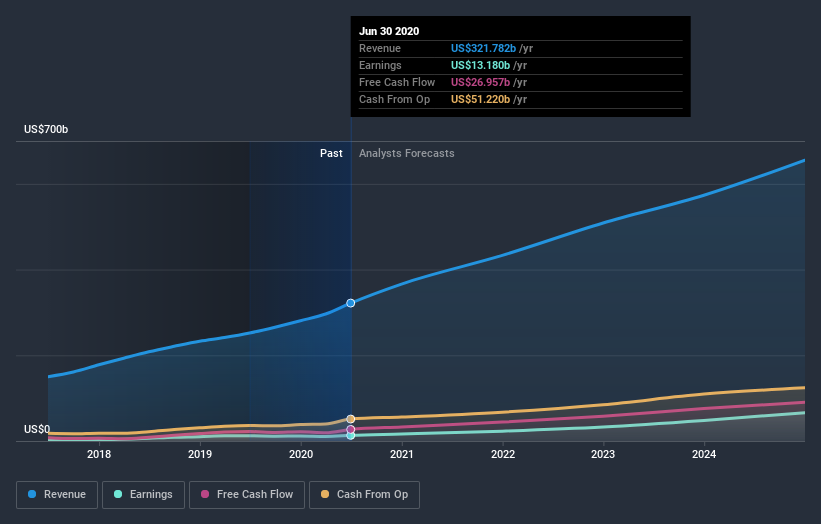This screenshot has height=524, width=821.
Task: Click the US$26.957b free cash flow value
Action: (x=480, y=82)
